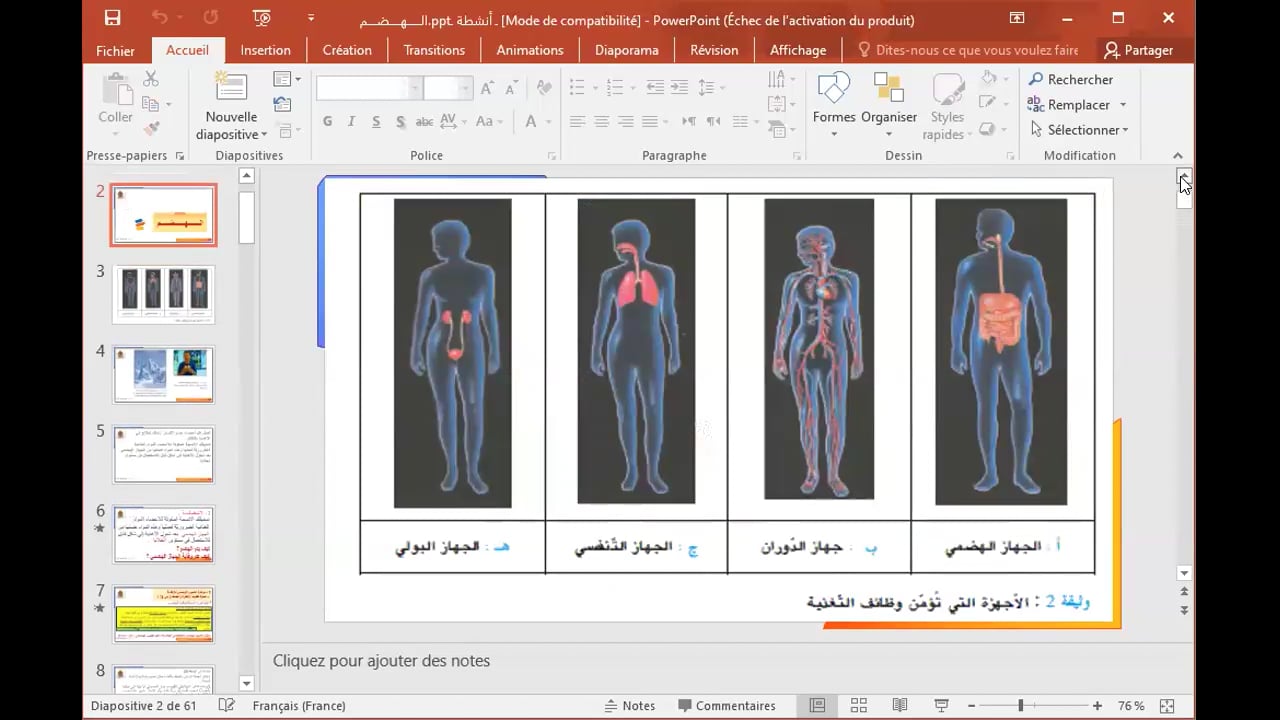Toggle normal view in status bar

point(817,706)
